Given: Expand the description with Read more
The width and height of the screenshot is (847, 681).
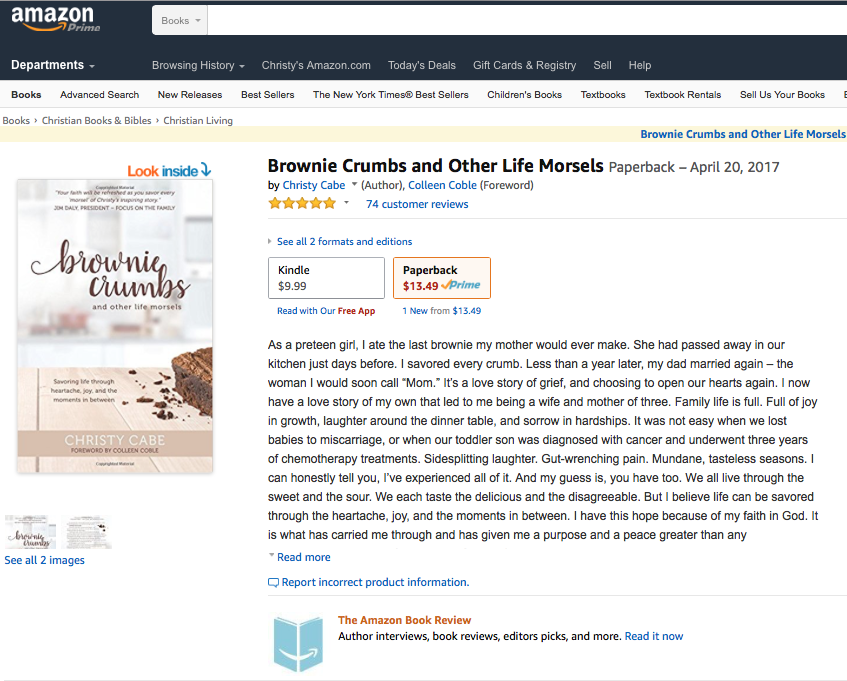Looking at the screenshot, I should (x=303, y=557).
